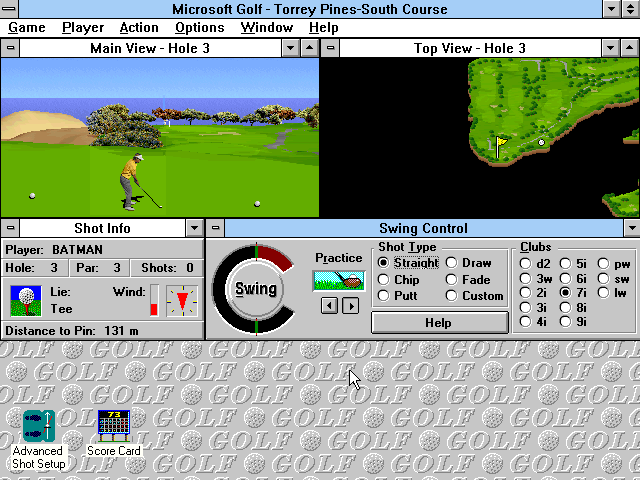Viewport: 640px width, 480px height.
Task: Open the Player menu
Action: (83, 27)
